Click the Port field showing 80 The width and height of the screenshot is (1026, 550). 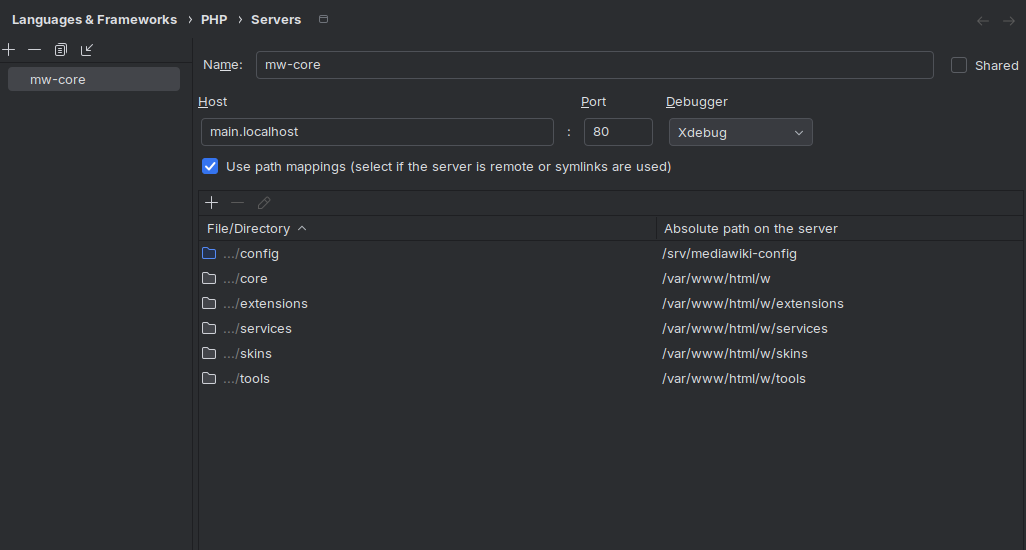(618, 132)
